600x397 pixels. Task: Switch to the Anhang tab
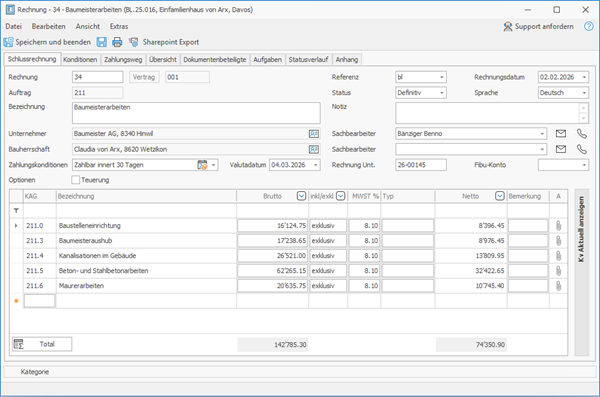pyautogui.click(x=347, y=59)
